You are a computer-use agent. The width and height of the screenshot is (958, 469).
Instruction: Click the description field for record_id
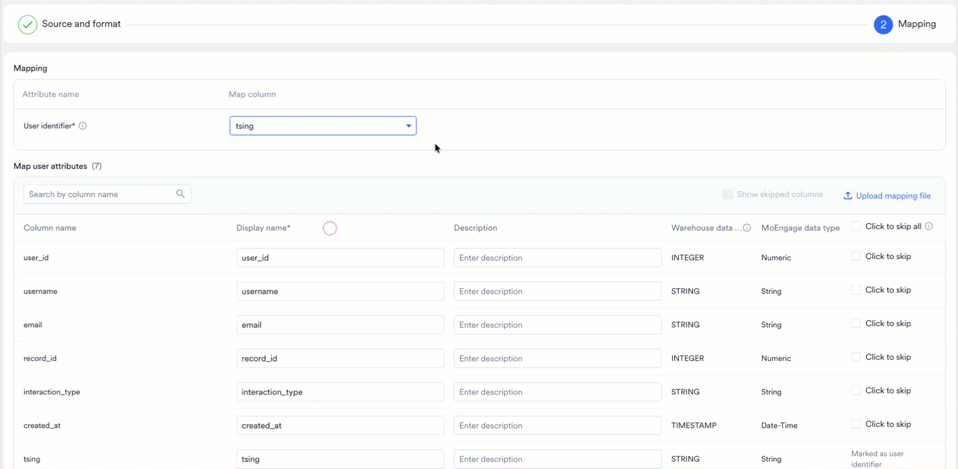click(557, 358)
